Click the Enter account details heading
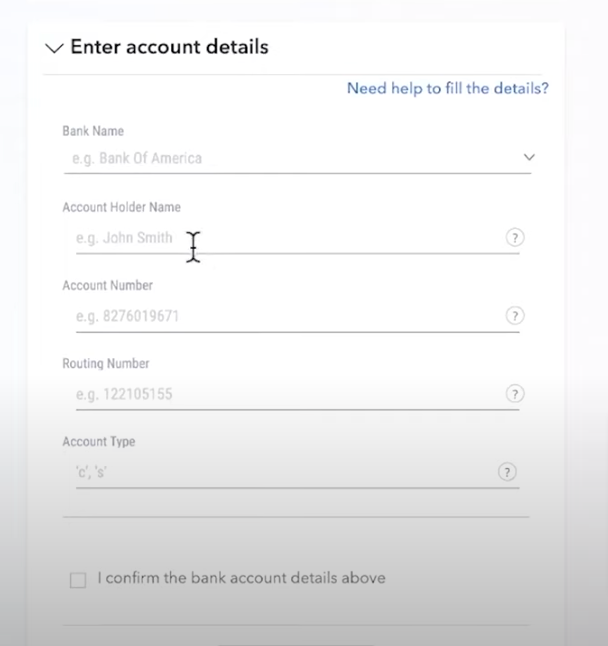Screen dimensions: 608x646 (x=169, y=47)
